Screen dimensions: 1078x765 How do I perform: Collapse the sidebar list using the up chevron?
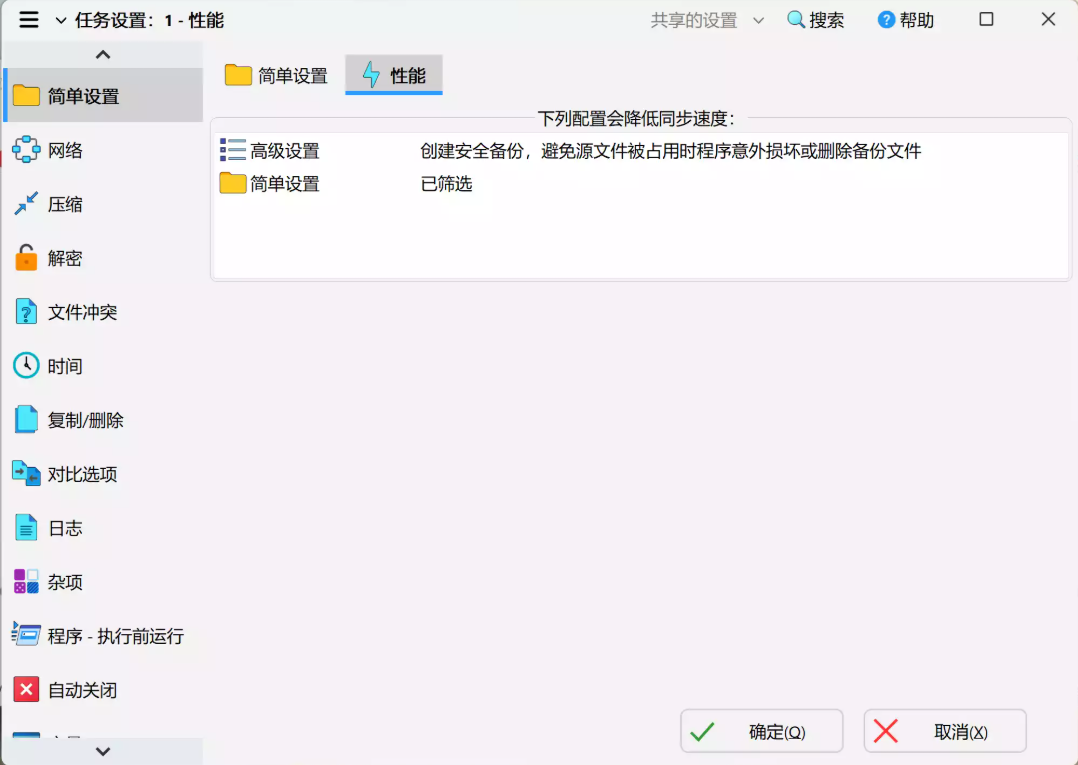(103, 53)
